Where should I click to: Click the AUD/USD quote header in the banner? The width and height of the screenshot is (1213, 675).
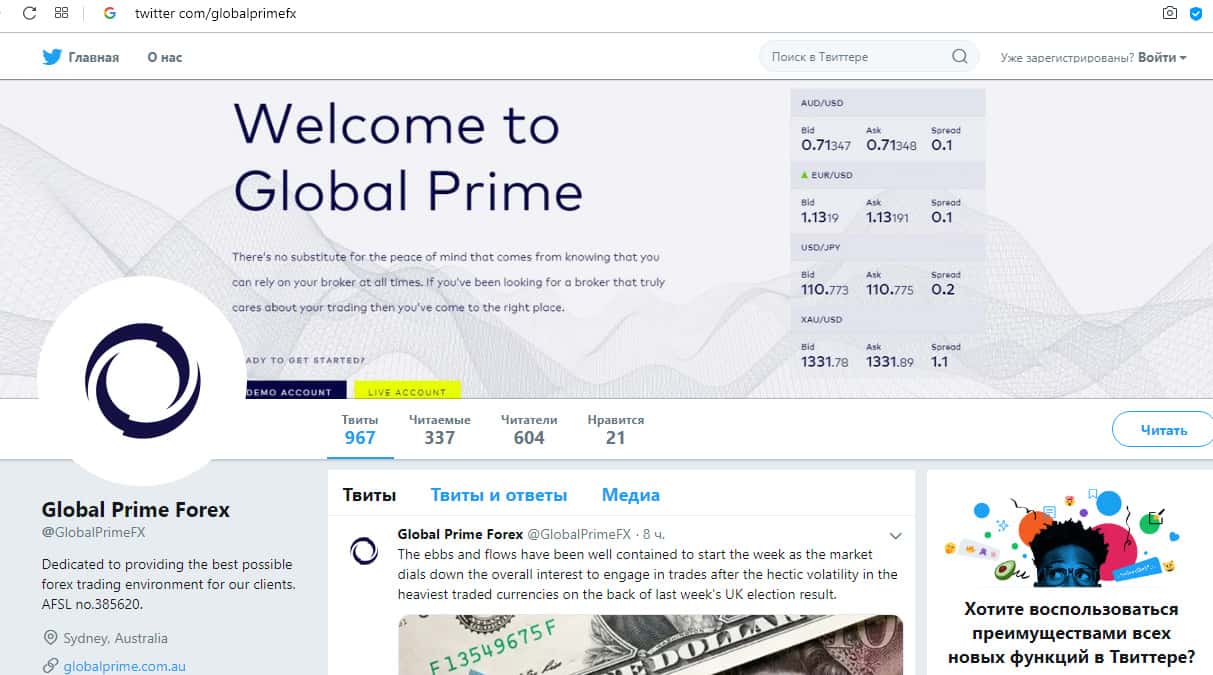(x=888, y=103)
